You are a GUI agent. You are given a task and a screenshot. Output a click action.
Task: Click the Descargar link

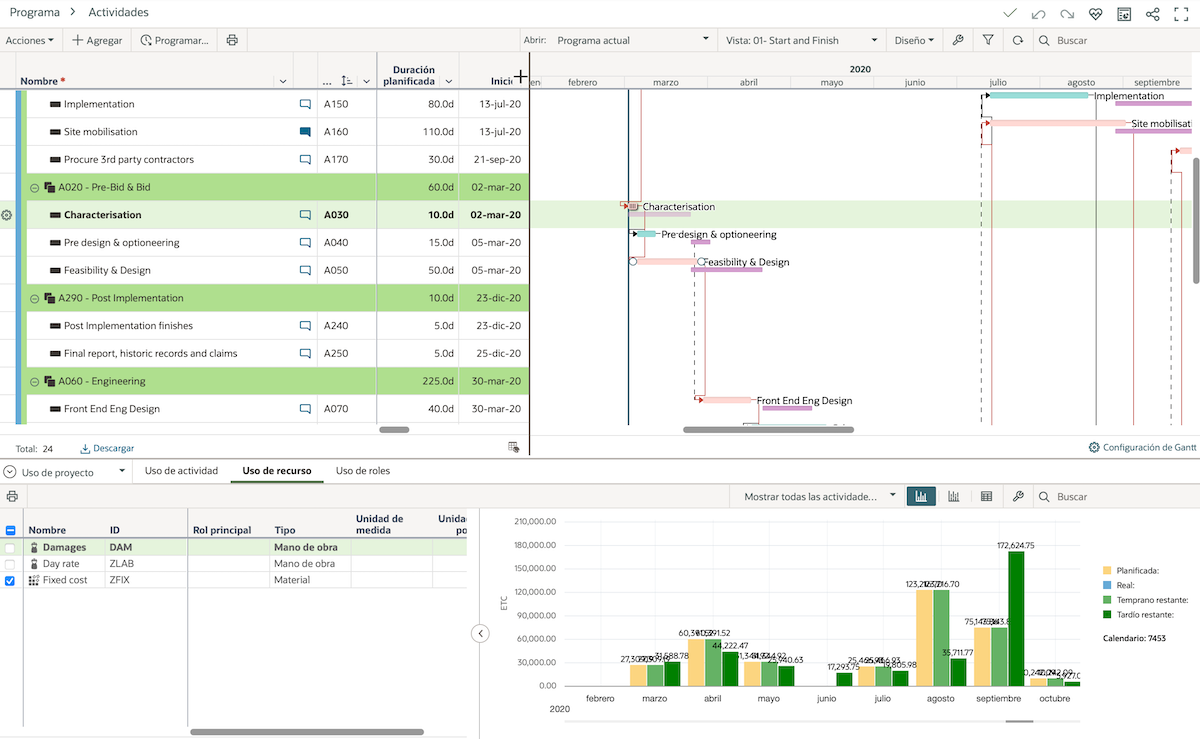click(x=107, y=449)
